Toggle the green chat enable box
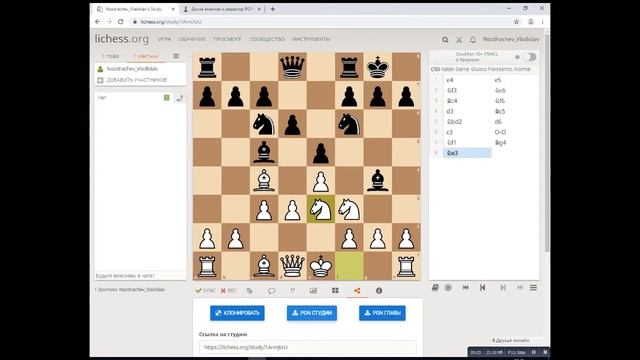The height and width of the screenshot is (360, 640). (x=167, y=98)
